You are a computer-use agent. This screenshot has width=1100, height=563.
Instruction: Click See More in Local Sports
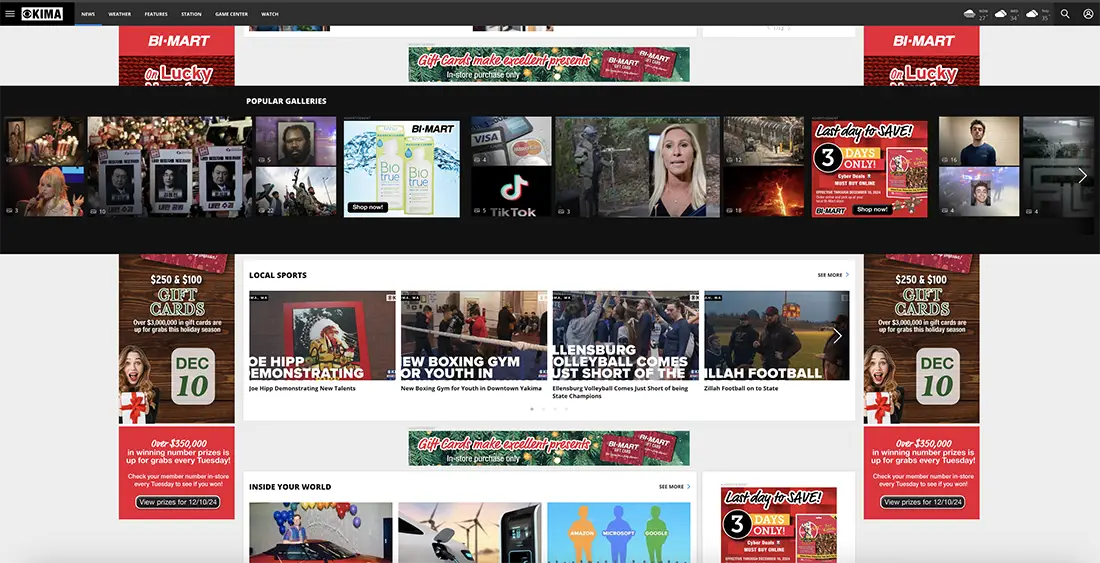coord(833,275)
